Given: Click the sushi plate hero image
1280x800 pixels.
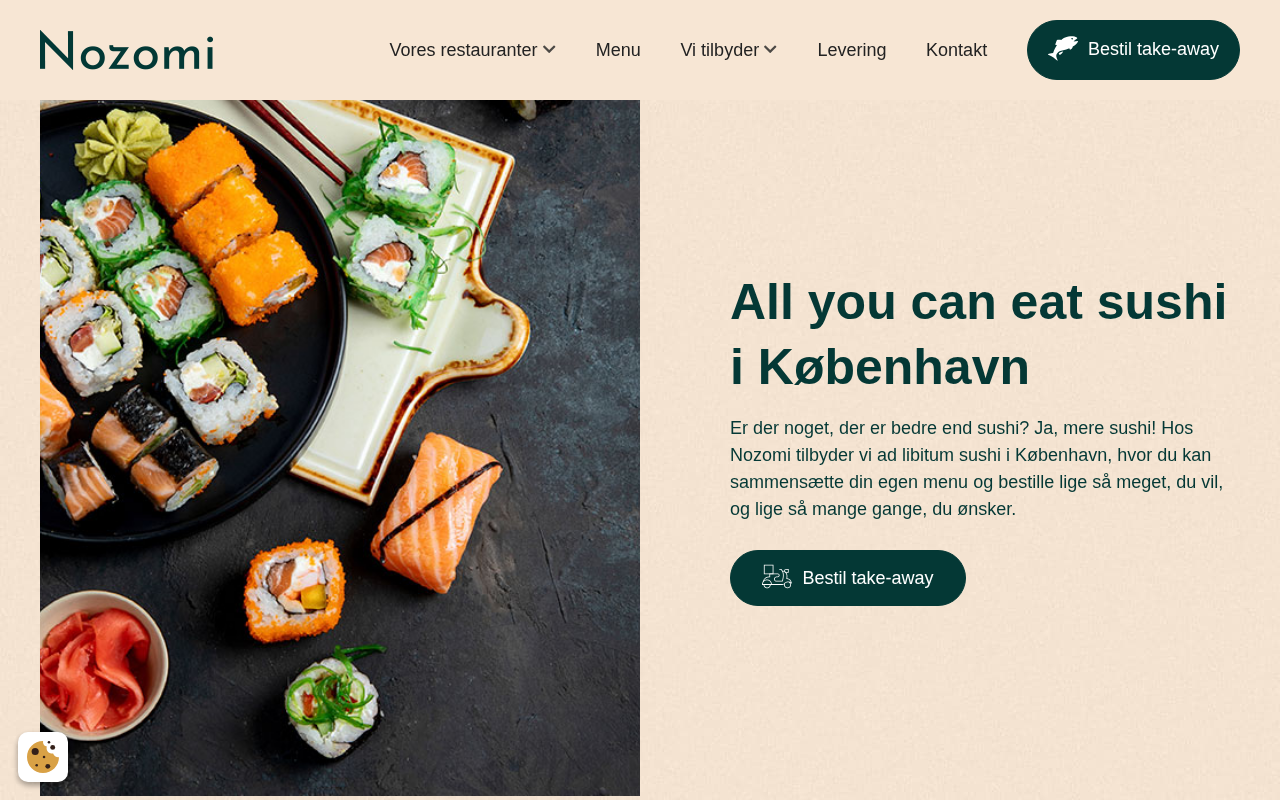Looking at the screenshot, I should click(x=340, y=448).
